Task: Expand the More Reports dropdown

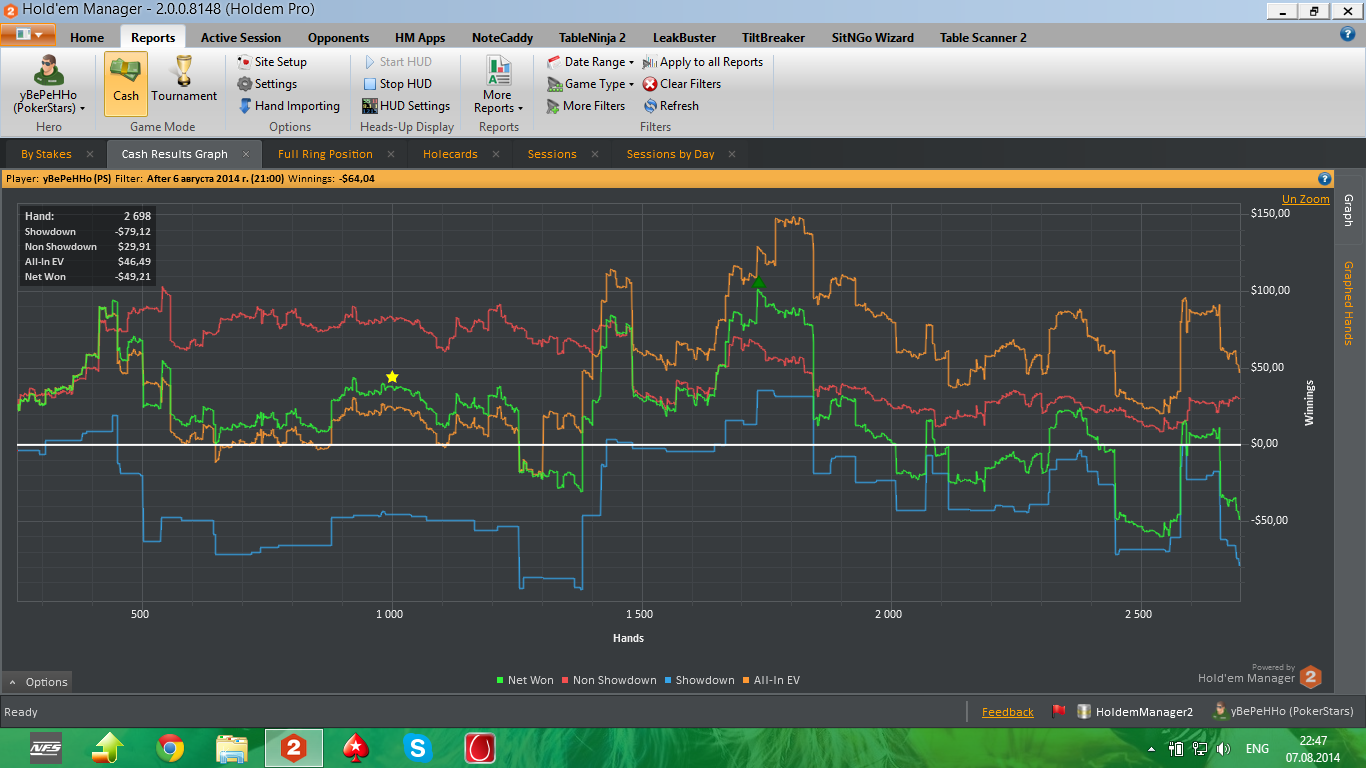Action: pyautogui.click(x=498, y=85)
